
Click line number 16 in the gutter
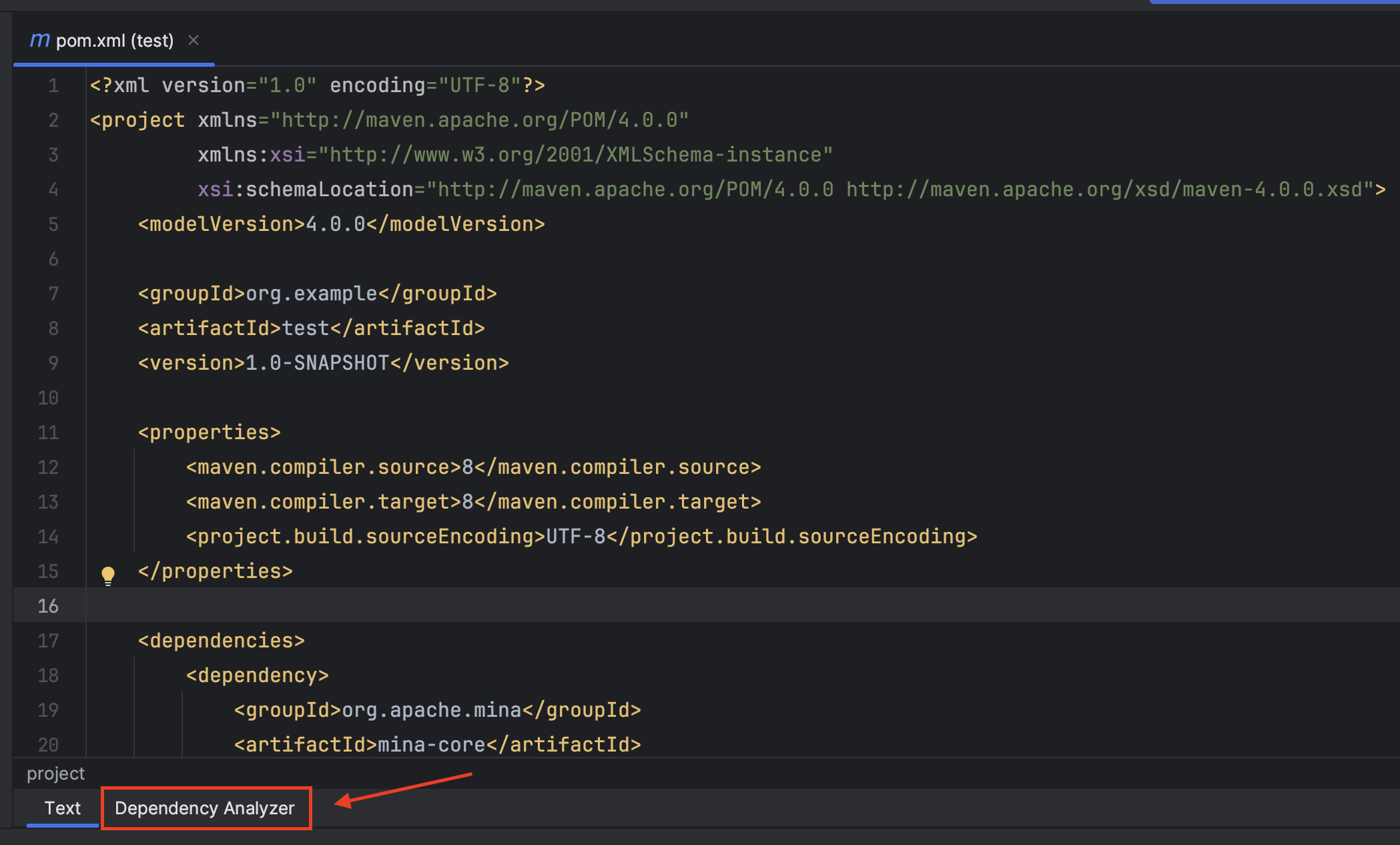[x=48, y=606]
